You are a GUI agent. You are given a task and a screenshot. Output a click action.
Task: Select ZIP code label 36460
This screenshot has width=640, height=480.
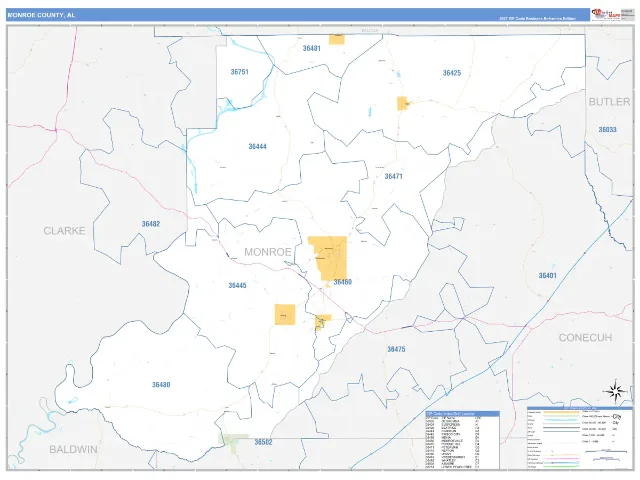[x=342, y=282]
